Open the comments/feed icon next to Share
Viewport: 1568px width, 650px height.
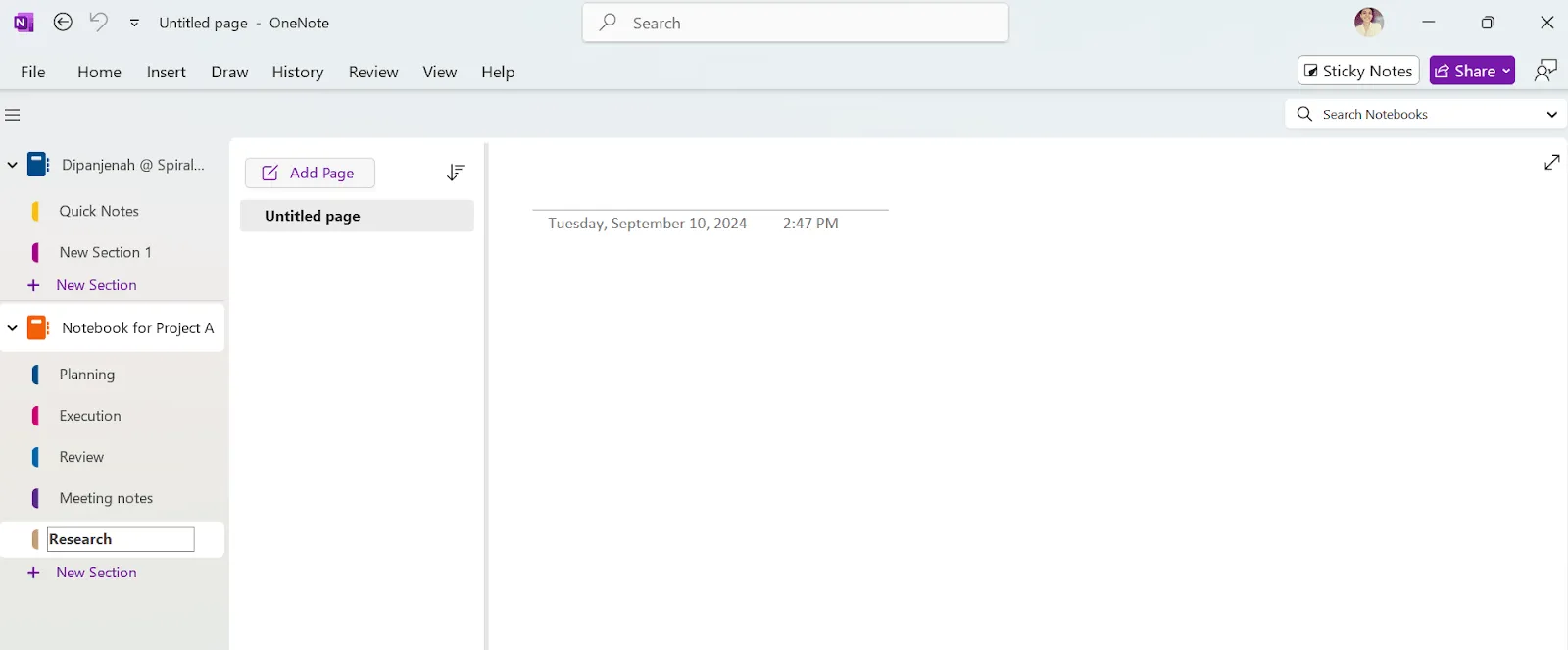click(1545, 71)
